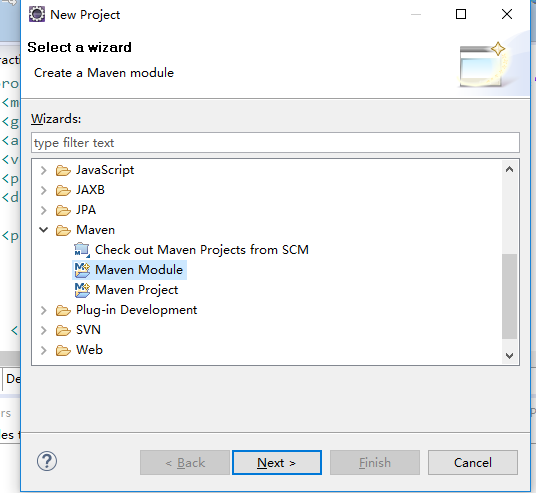Click the JavaScript folder icon
Image resolution: width=536 pixels, height=493 pixels.
[x=63, y=170]
